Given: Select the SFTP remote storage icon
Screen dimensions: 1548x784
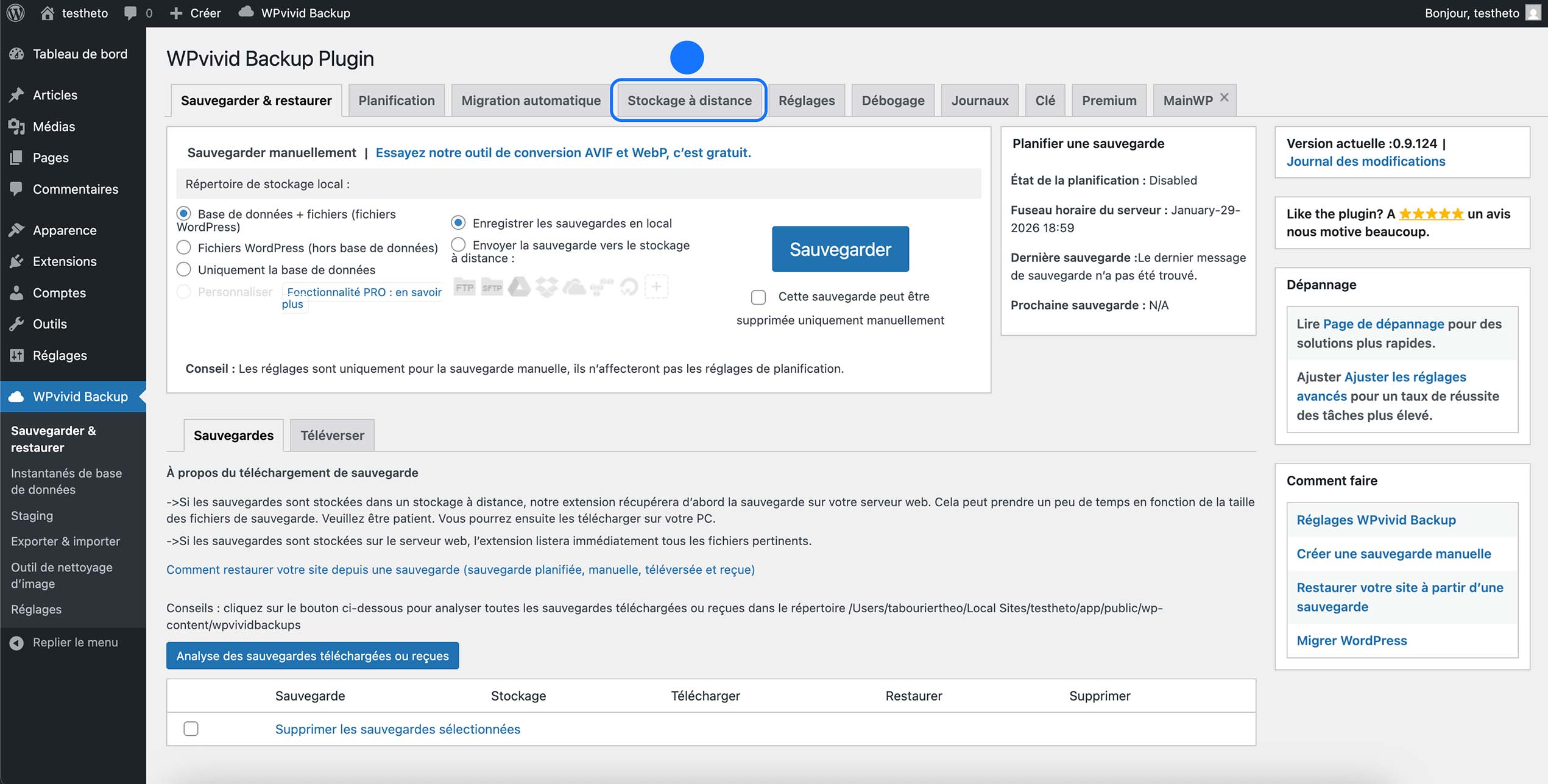Looking at the screenshot, I should [x=492, y=288].
